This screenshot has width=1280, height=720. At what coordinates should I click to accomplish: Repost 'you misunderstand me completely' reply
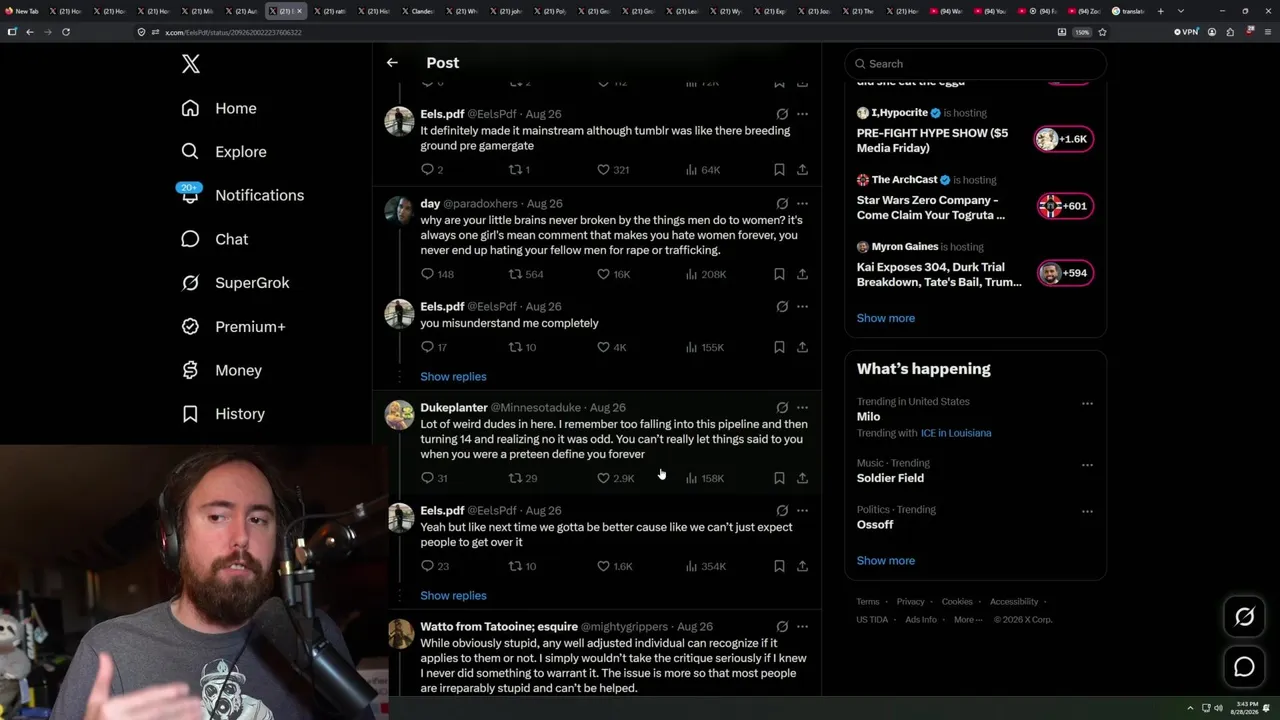click(522, 347)
